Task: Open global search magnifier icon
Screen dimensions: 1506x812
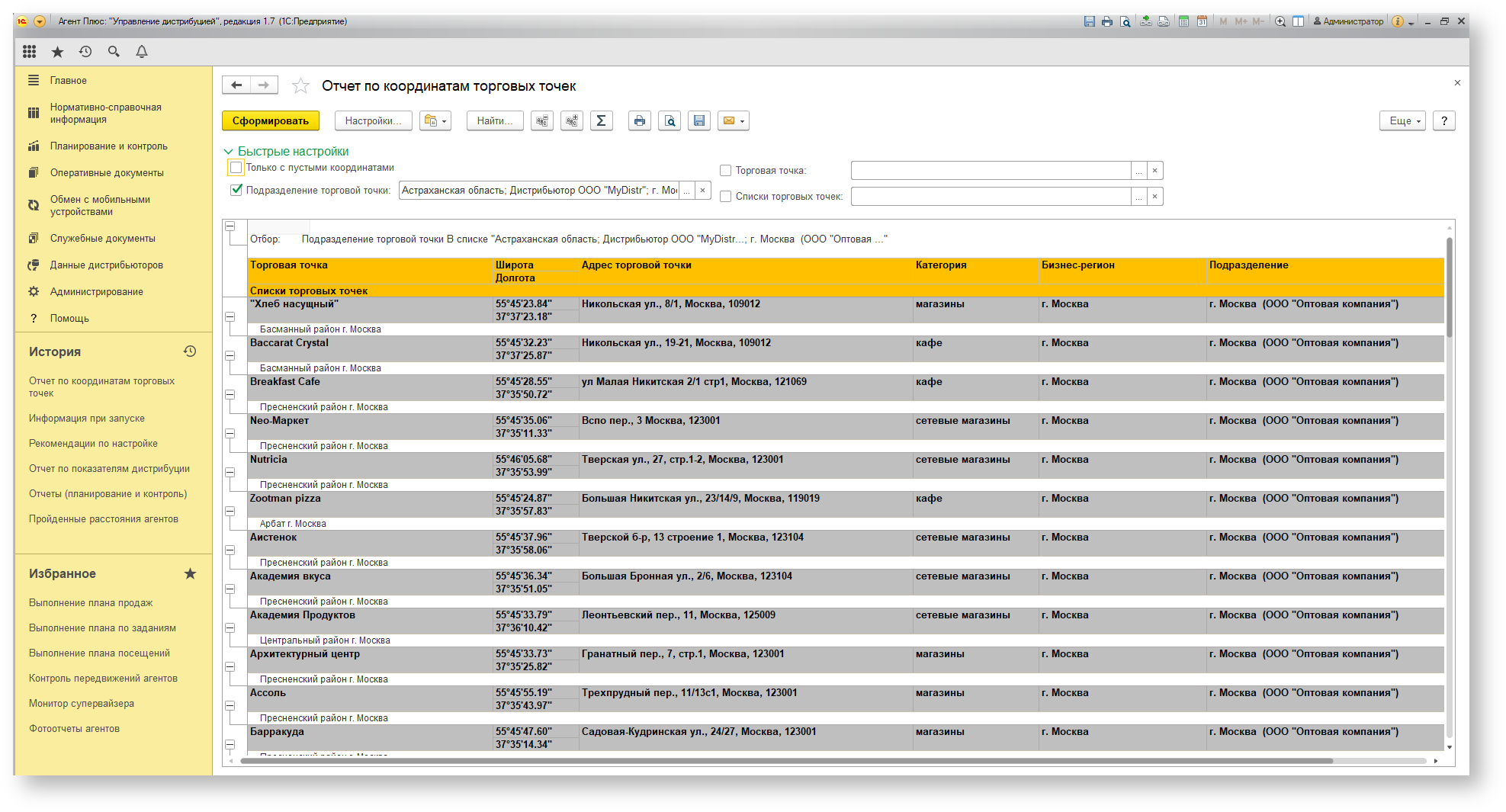Action: (x=114, y=52)
